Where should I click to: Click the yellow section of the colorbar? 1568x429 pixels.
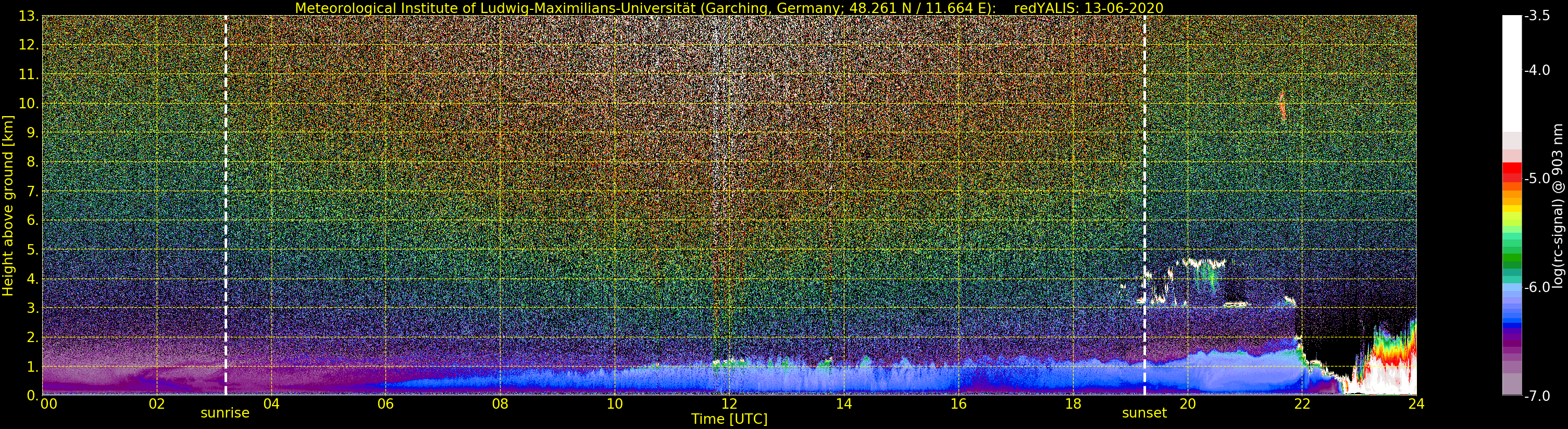point(1512,216)
